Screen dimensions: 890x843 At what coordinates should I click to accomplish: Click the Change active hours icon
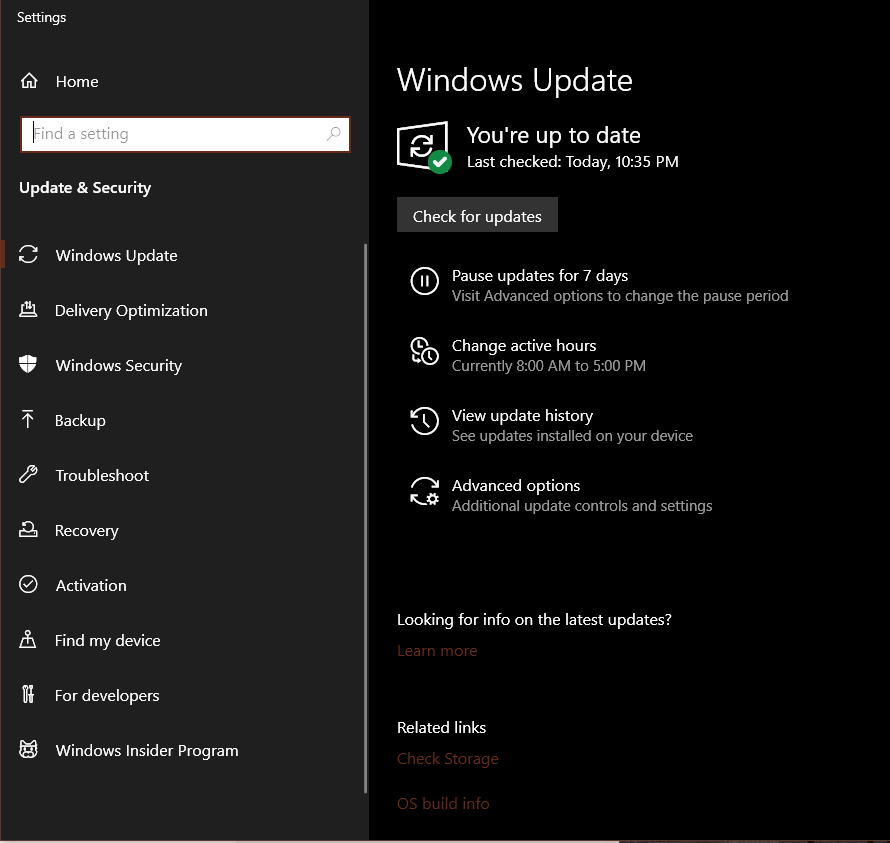pyautogui.click(x=424, y=351)
